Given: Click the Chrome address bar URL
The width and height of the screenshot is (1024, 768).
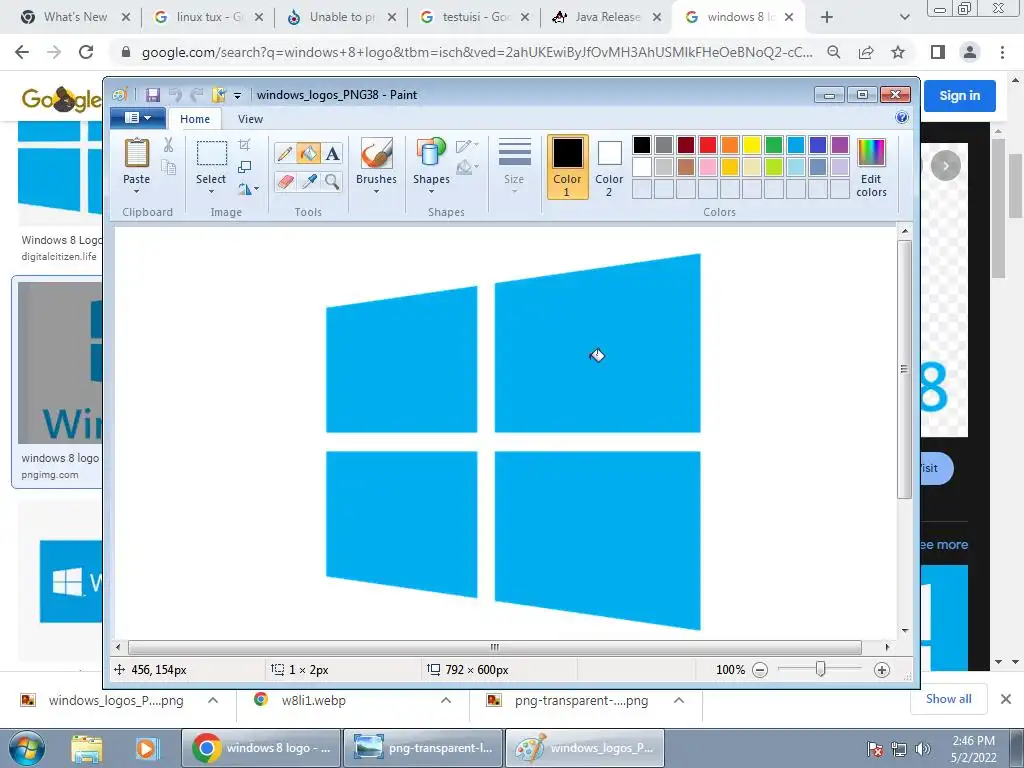Looking at the screenshot, I should coord(477,52).
